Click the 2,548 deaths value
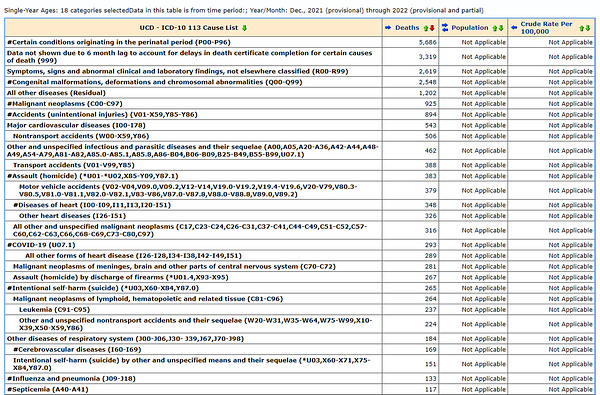Image resolution: width=600 pixels, height=395 pixels. tap(427, 82)
